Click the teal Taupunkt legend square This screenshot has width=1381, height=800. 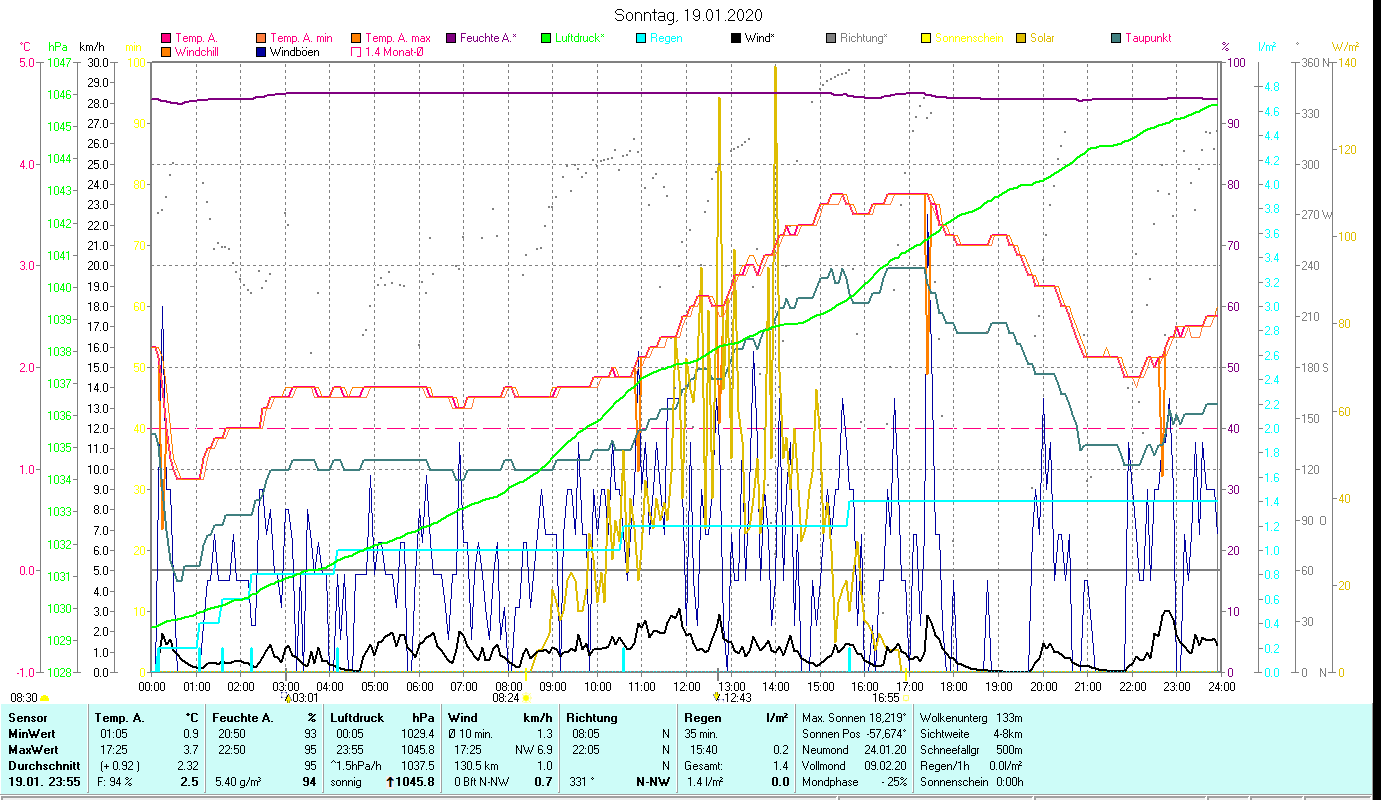pos(1117,39)
